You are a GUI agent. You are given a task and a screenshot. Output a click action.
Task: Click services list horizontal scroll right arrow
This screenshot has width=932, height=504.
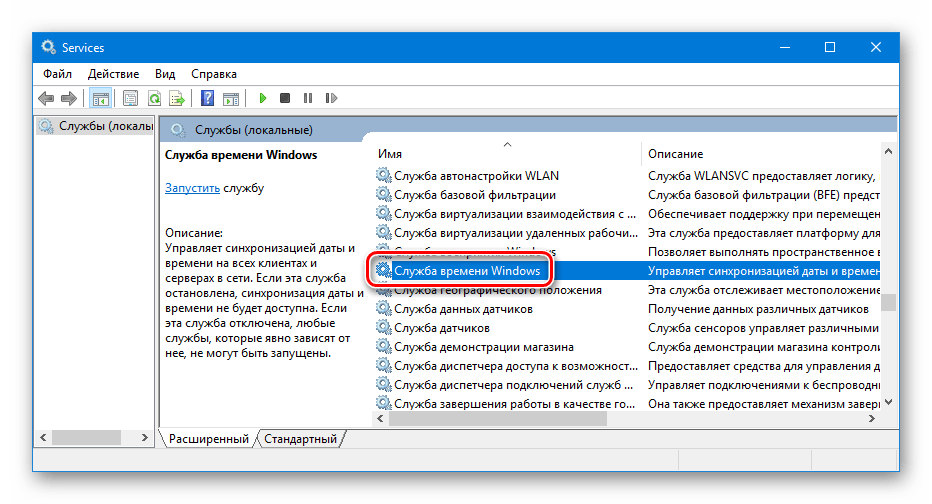(x=872, y=418)
